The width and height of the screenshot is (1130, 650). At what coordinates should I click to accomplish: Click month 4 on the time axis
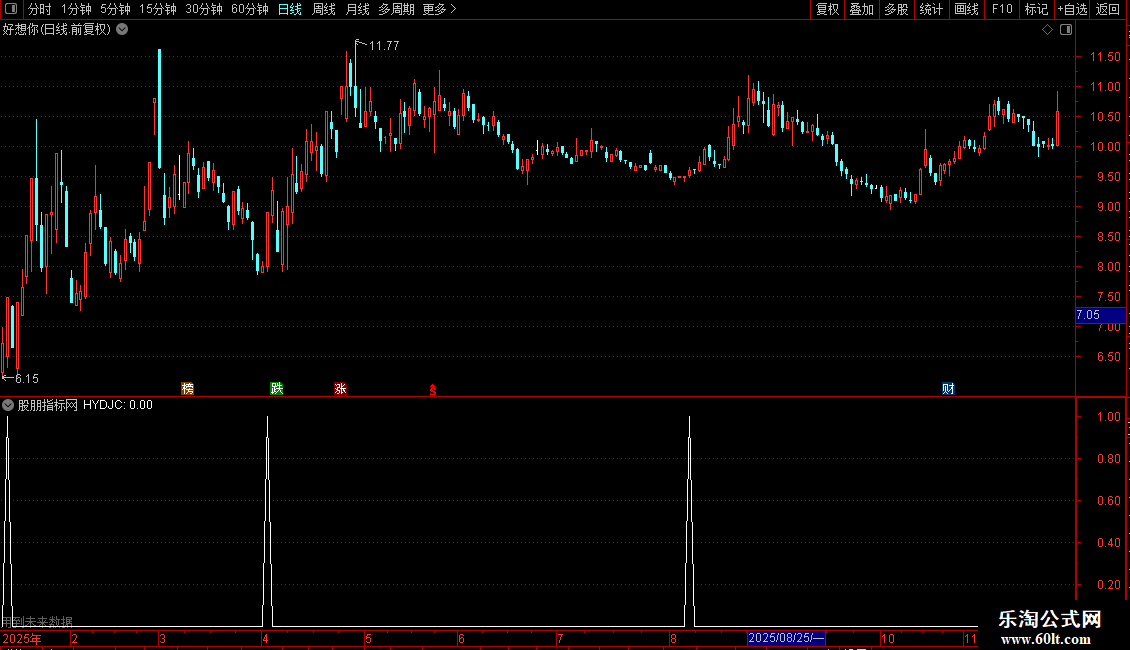(265, 638)
